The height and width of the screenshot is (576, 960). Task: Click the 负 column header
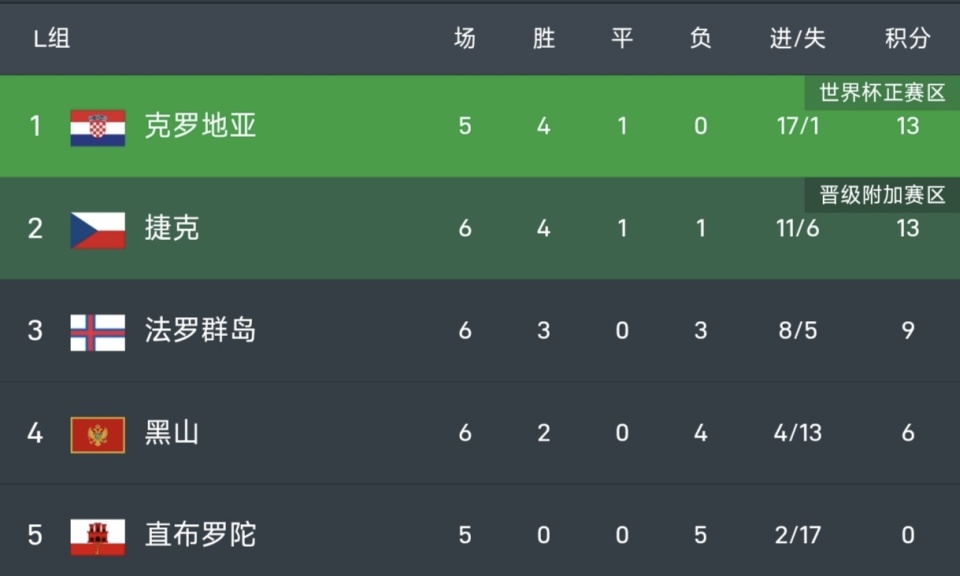pyautogui.click(x=700, y=39)
